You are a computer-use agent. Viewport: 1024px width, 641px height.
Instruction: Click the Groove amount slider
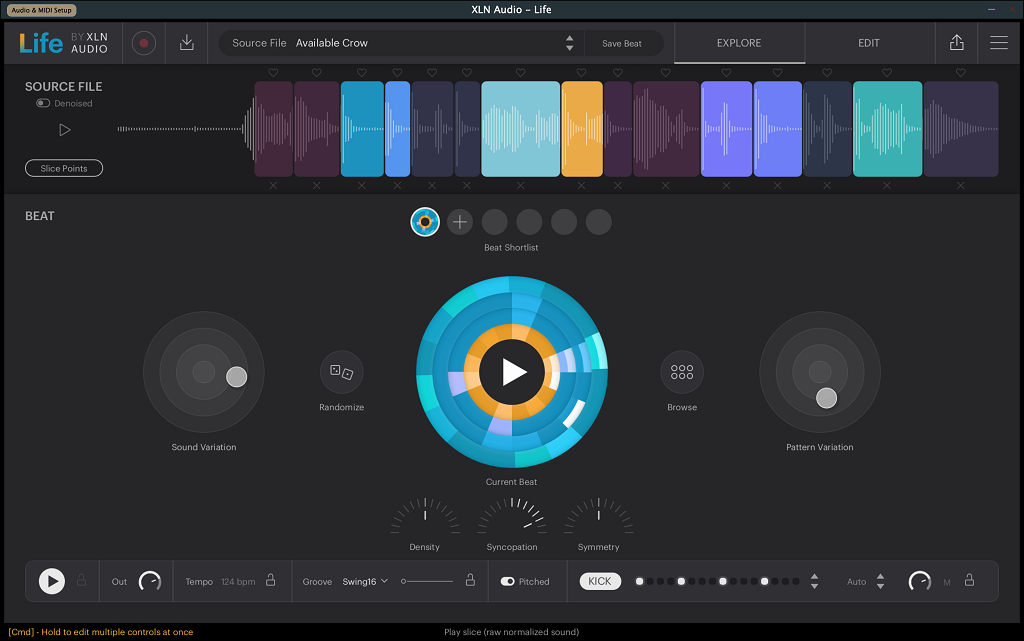428,581
